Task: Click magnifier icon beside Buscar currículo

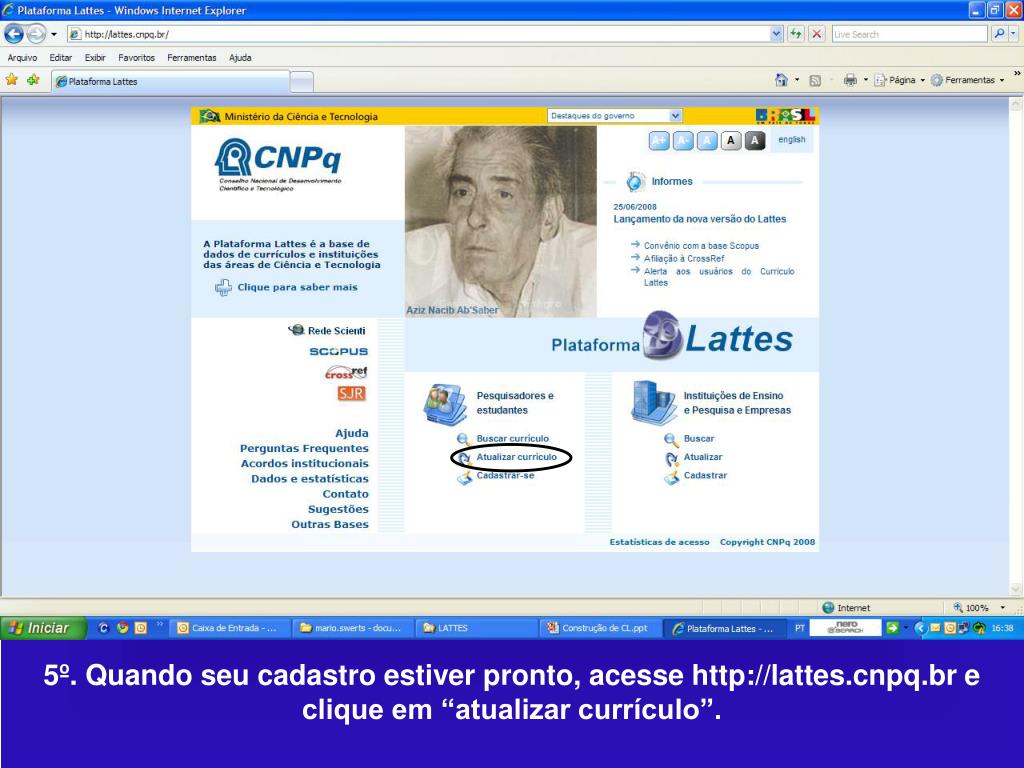Action: [x=463, y=439]
